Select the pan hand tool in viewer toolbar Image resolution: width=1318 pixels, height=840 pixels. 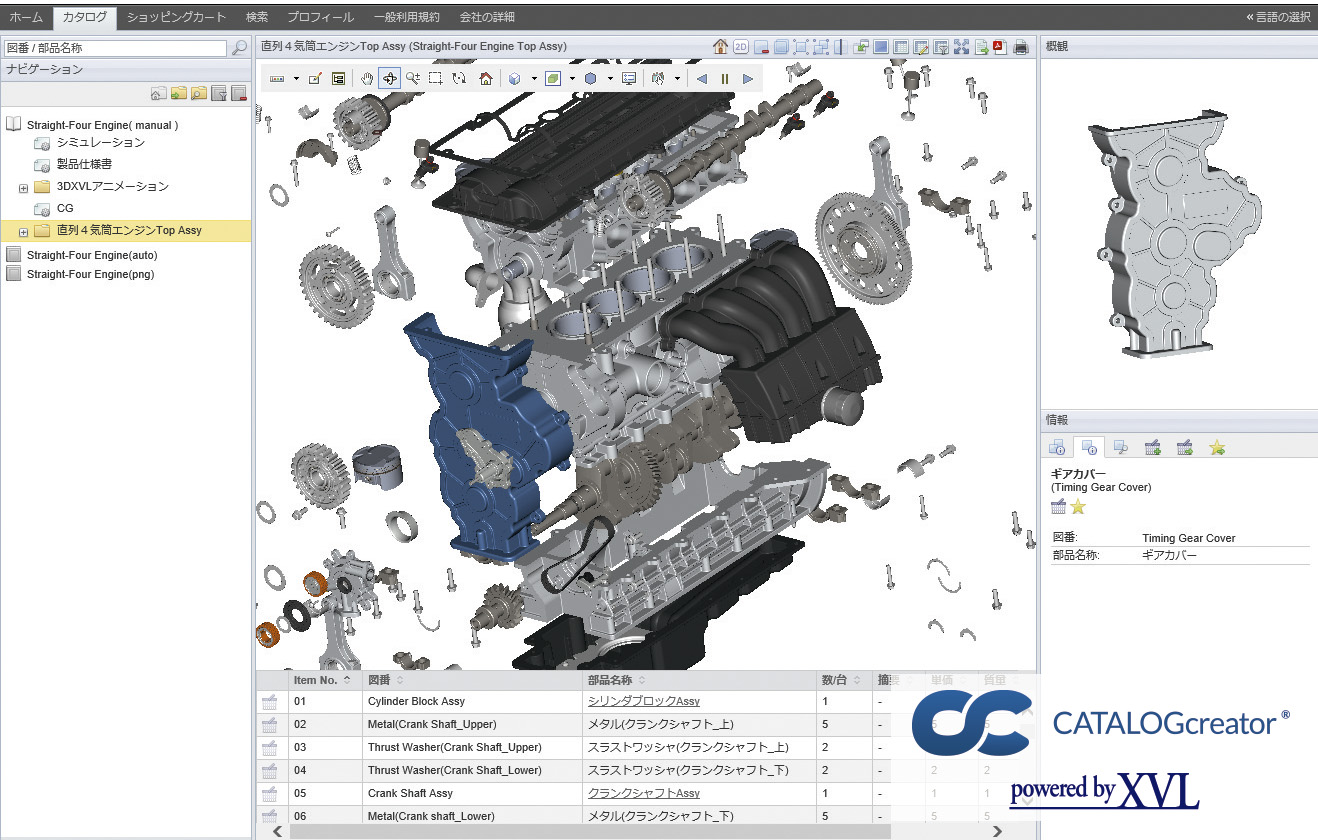(x=366, y=79)
